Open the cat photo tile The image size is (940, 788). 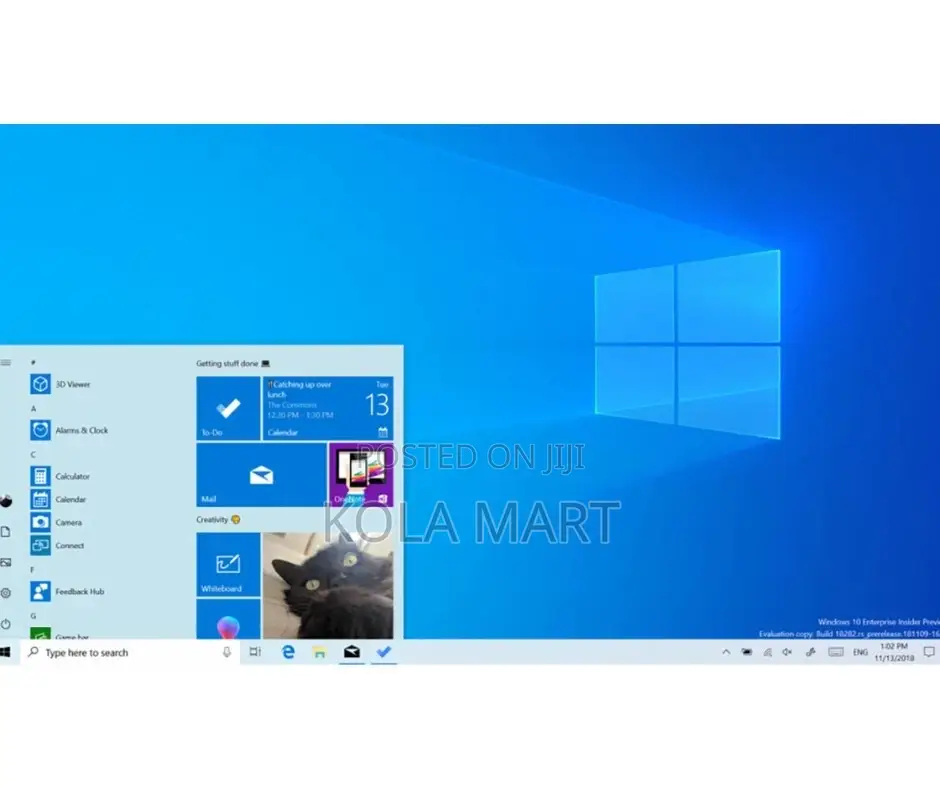pyautogui.click(x=328, y=585)
